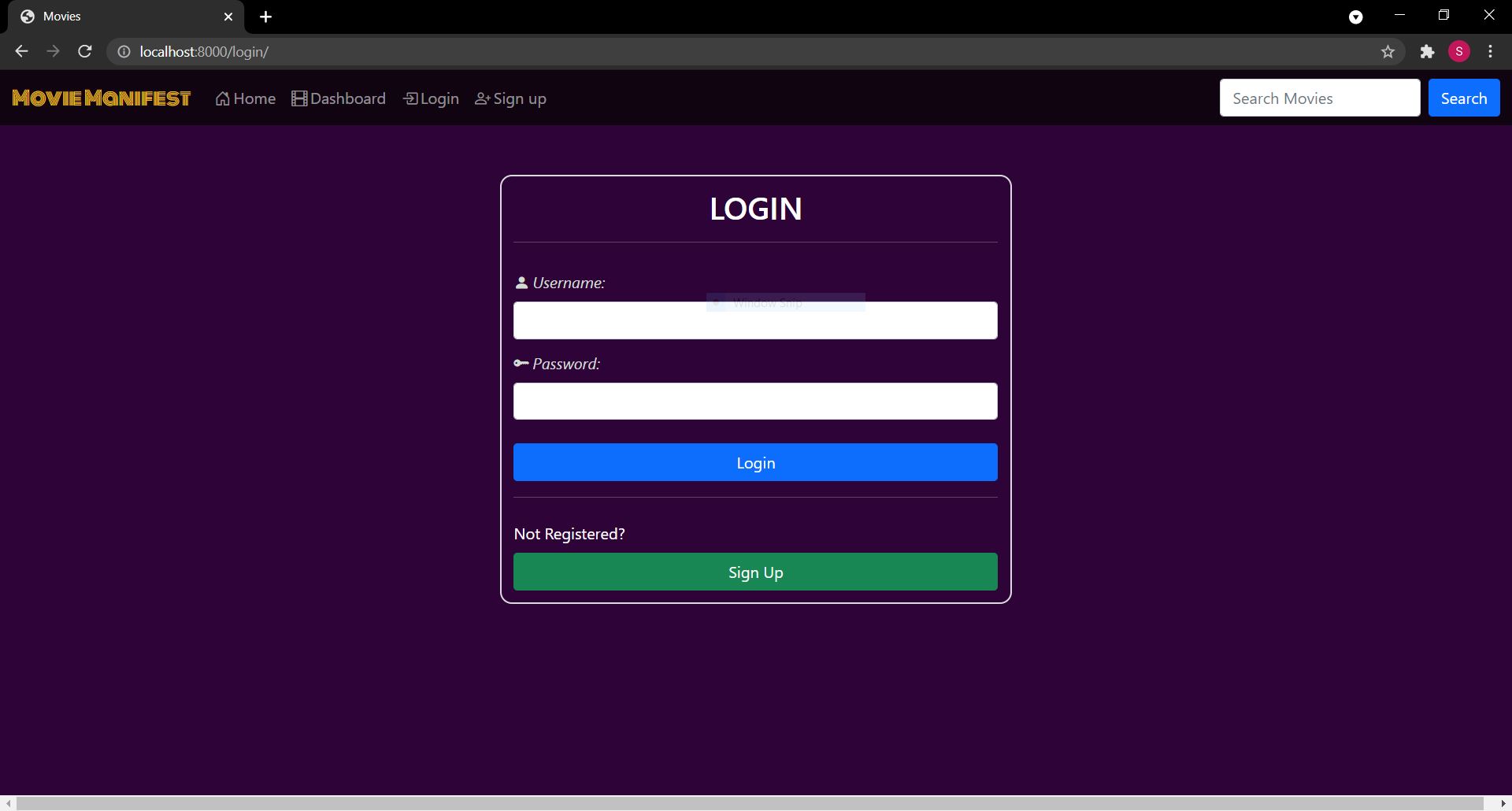The image size is (1512, 811).
Task: Reload the page via refresh icon
Action: tap(84, 51)
